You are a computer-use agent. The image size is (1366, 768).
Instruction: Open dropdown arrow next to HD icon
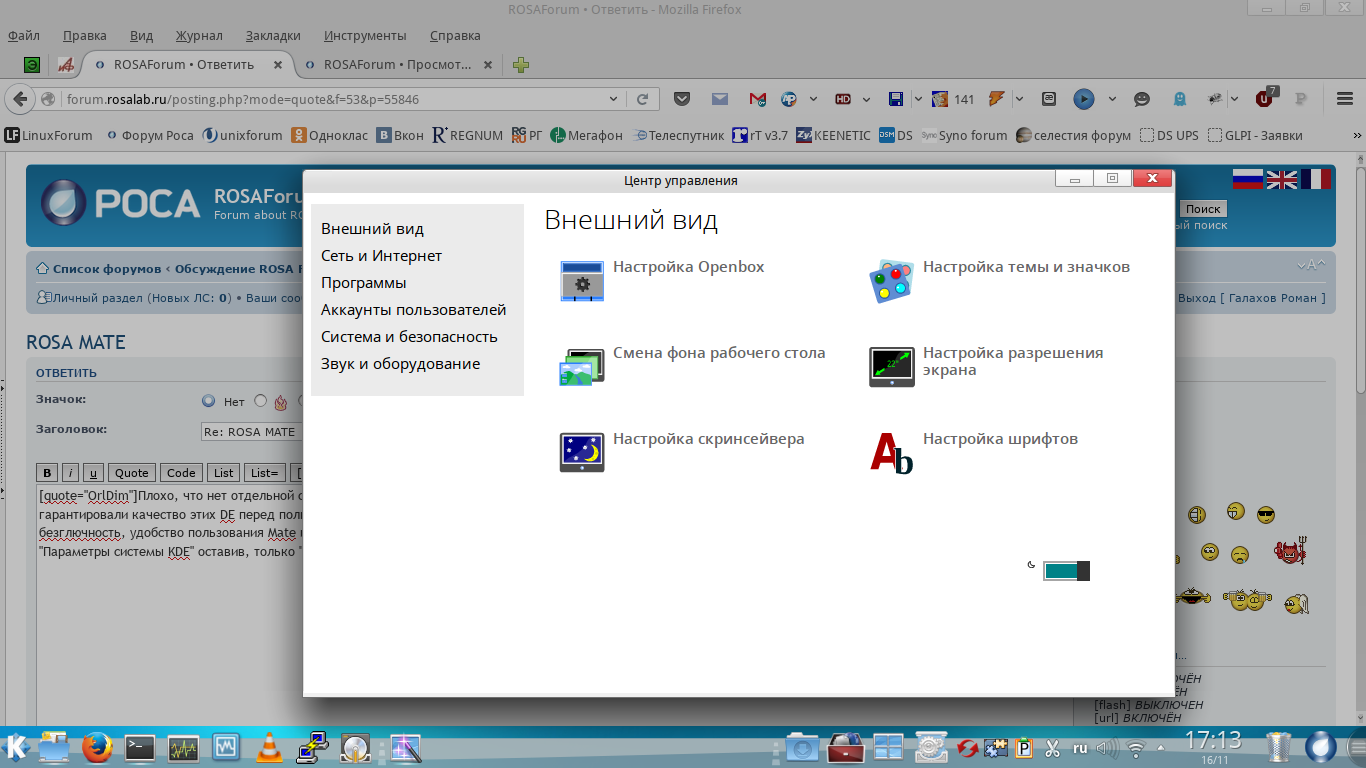(867, 99)
